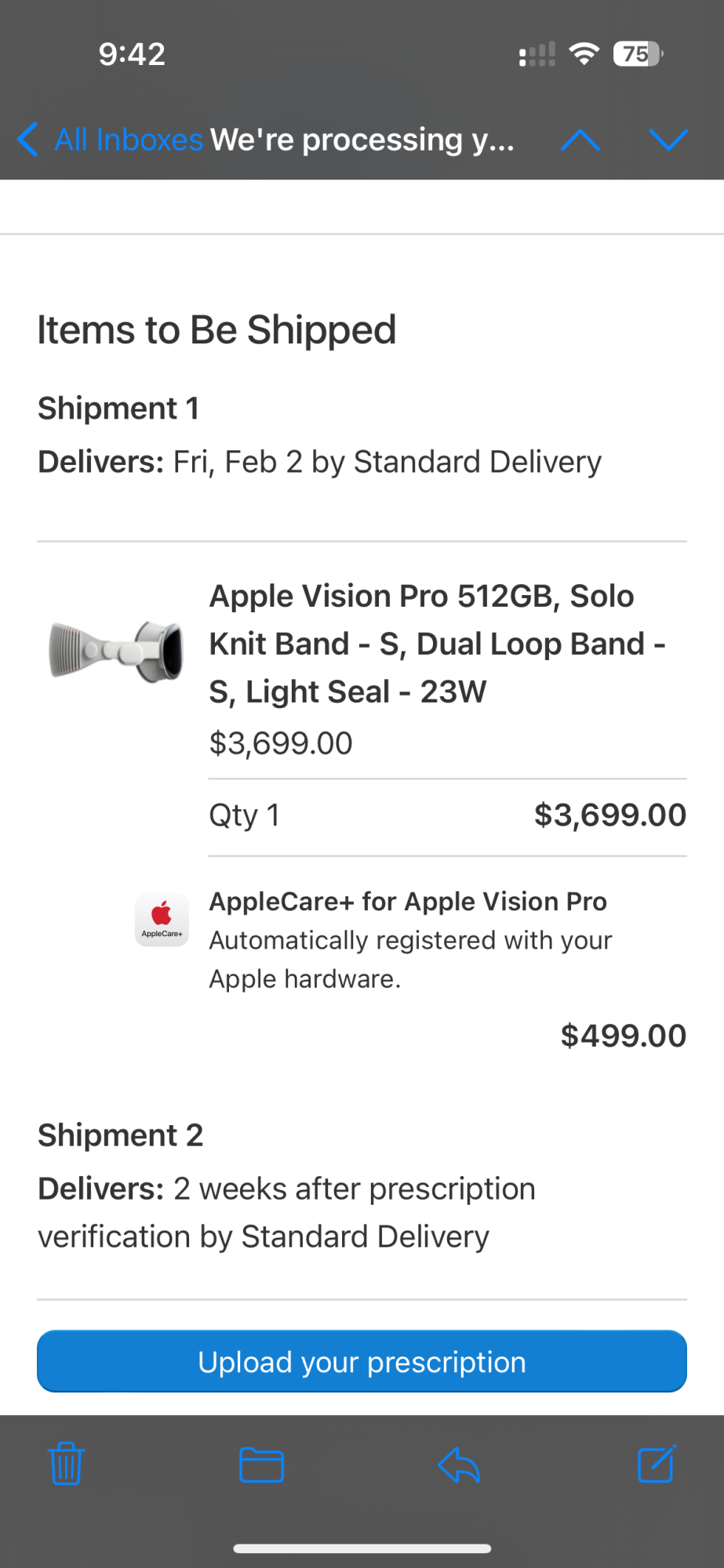Tap the Wi-Fi status icon
This screenshot has width=724, height=1568.
[584, 54]
